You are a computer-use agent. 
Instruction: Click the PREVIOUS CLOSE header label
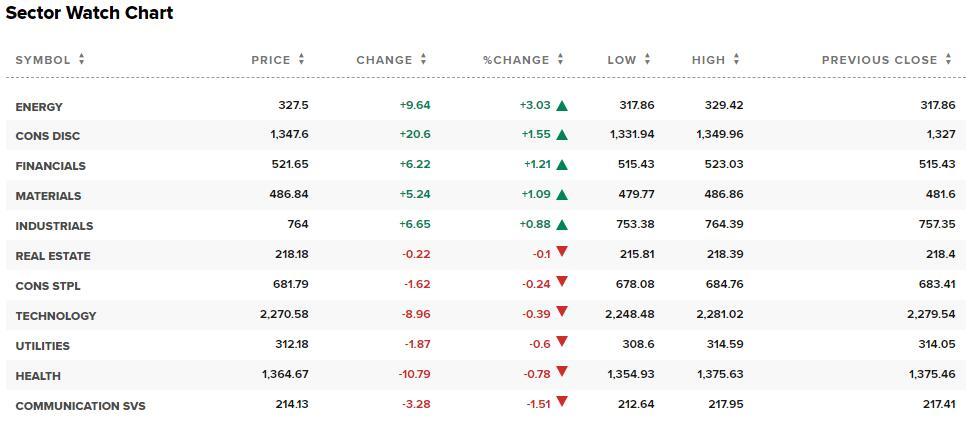click(880, 60)
